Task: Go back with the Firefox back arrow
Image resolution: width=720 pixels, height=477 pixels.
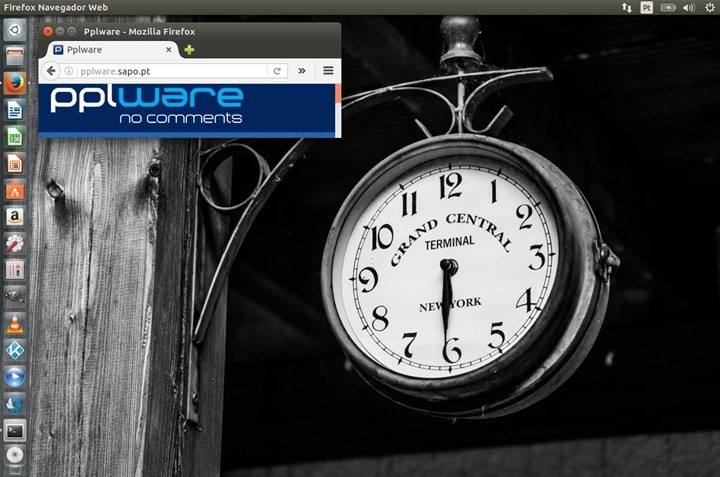Action: [51, 71]
